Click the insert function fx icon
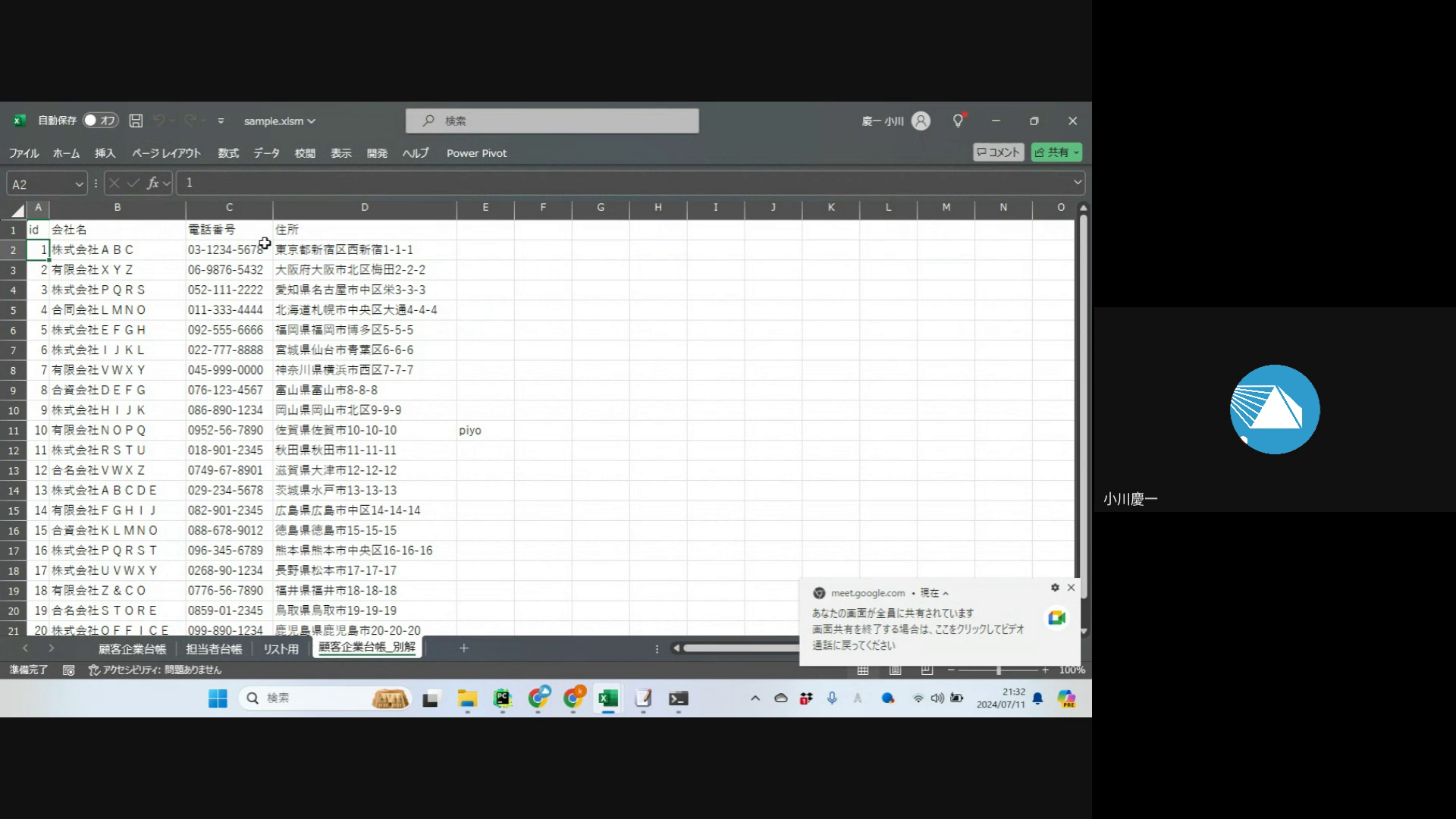The width and height of the screenshot is (1456, 819). 153,183
